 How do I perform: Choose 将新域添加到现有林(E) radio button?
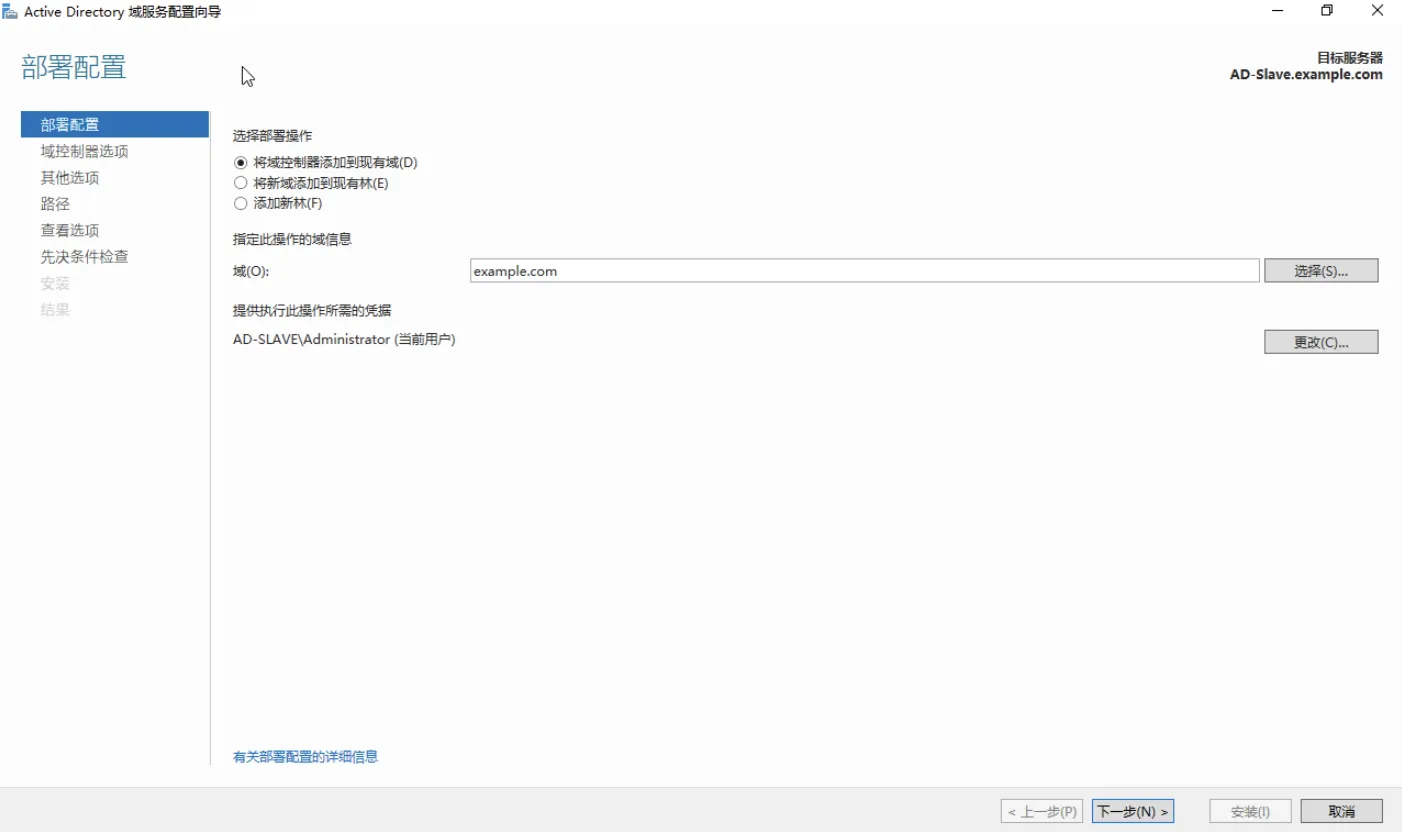(x=240, y=183)
